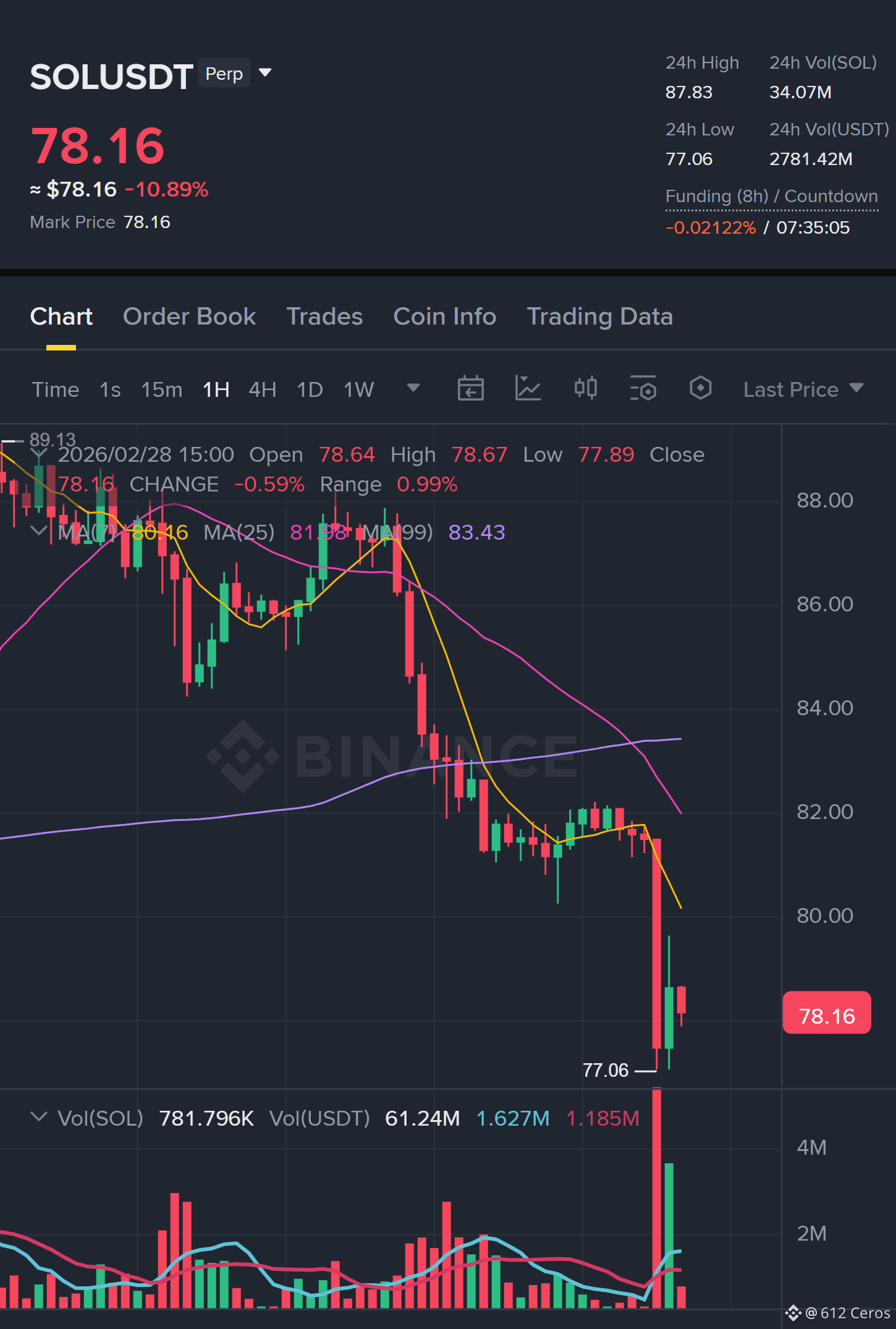896x1329 pixels.
Task: Select the 4H timeframe
Action: click(x=262, y=389)
